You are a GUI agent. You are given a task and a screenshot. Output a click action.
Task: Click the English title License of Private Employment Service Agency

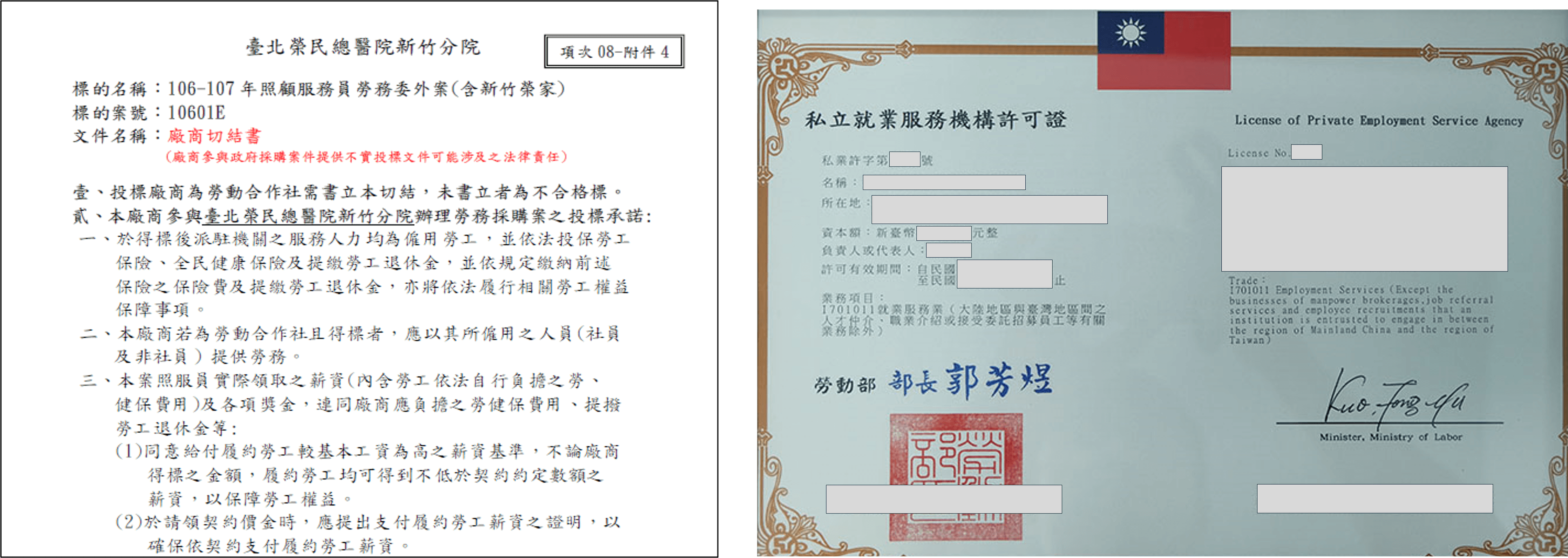tap(1379, 120)
